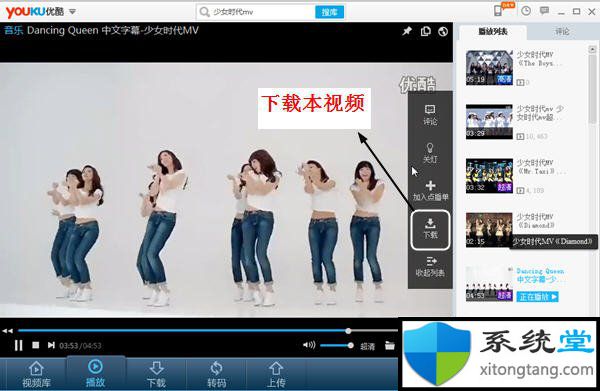The image size is (600, 391).
Task: Open the video page in browser globe icon
Action: (443, 31)
